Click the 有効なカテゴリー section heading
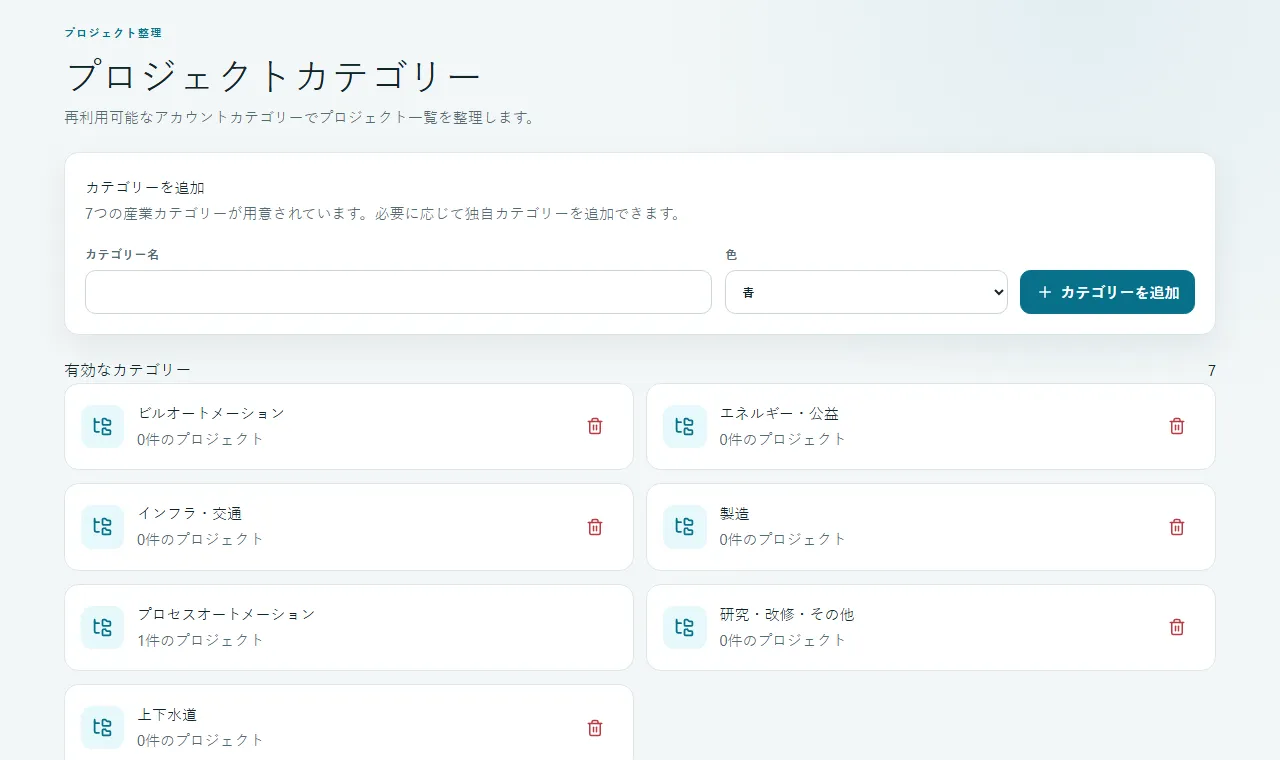Viewport: 1280px width, 760px height. coord(128,370)
